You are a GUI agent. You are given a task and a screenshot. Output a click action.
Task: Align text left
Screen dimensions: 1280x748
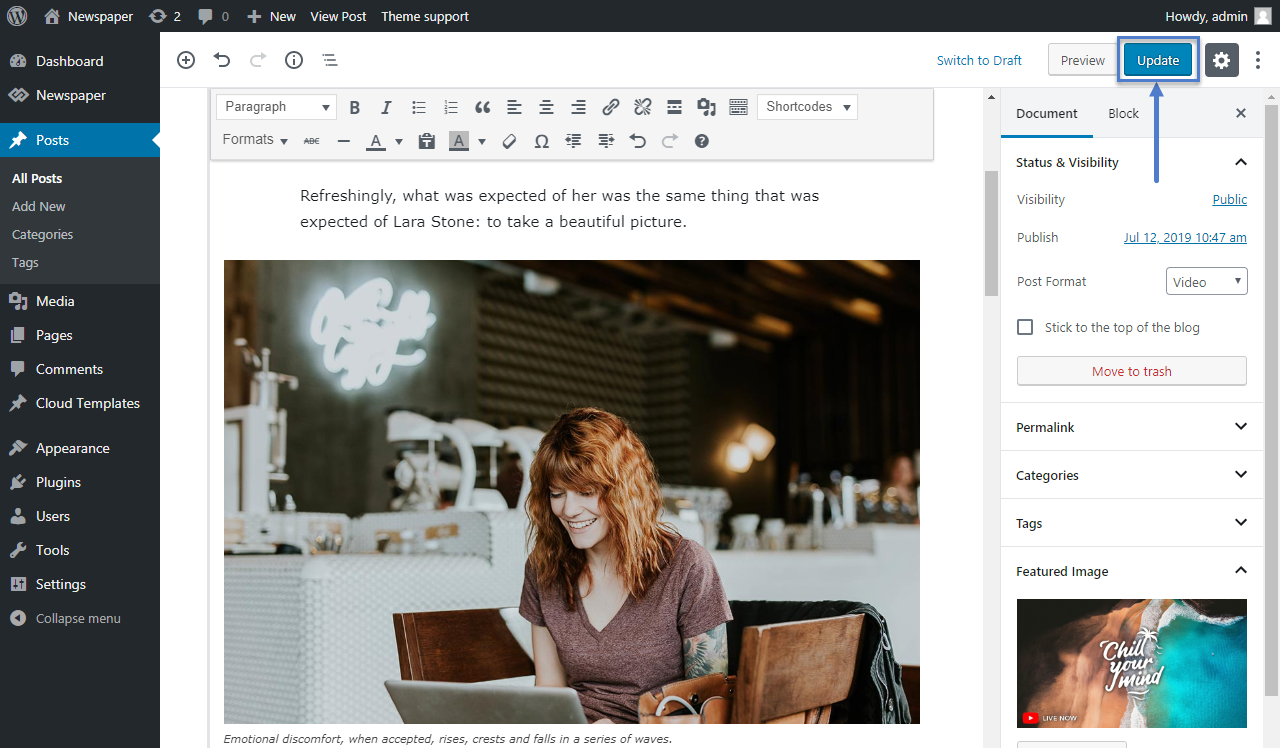point(514,107)
